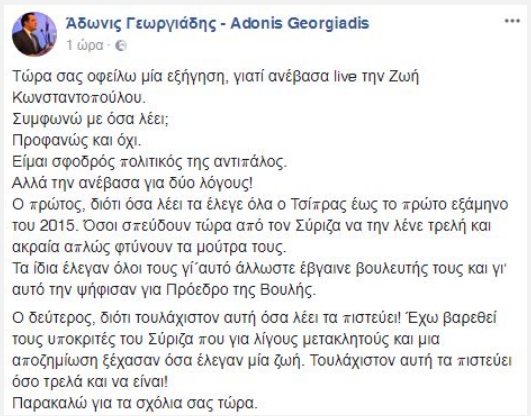The image size is (531, 416).
Task: Open the post options three-dot menu
Action: click(x=512, y=21)
